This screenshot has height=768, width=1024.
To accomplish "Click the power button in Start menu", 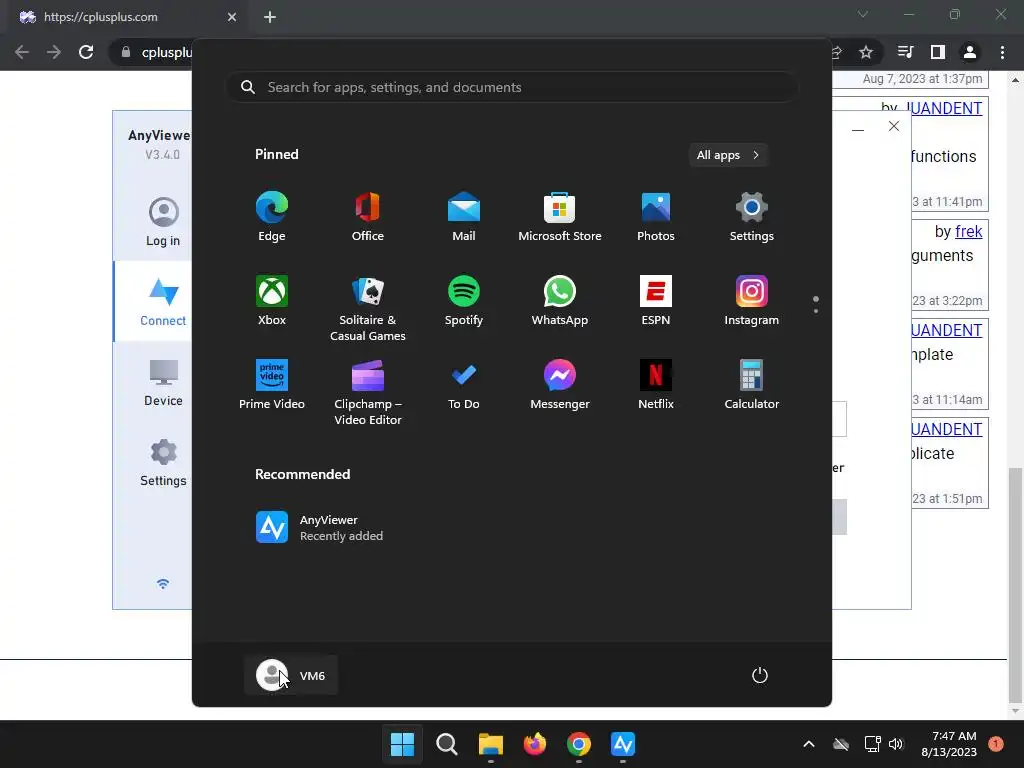I will [x=760, y=675].
